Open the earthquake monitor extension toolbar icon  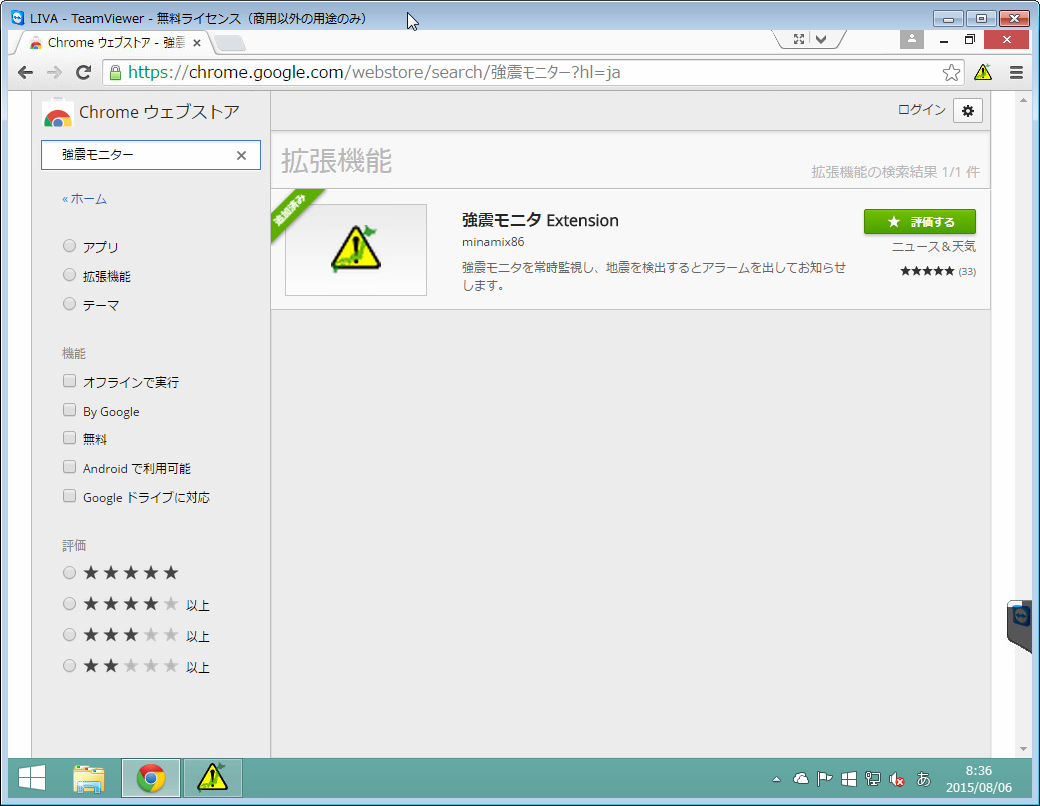(x=983, y=72)
